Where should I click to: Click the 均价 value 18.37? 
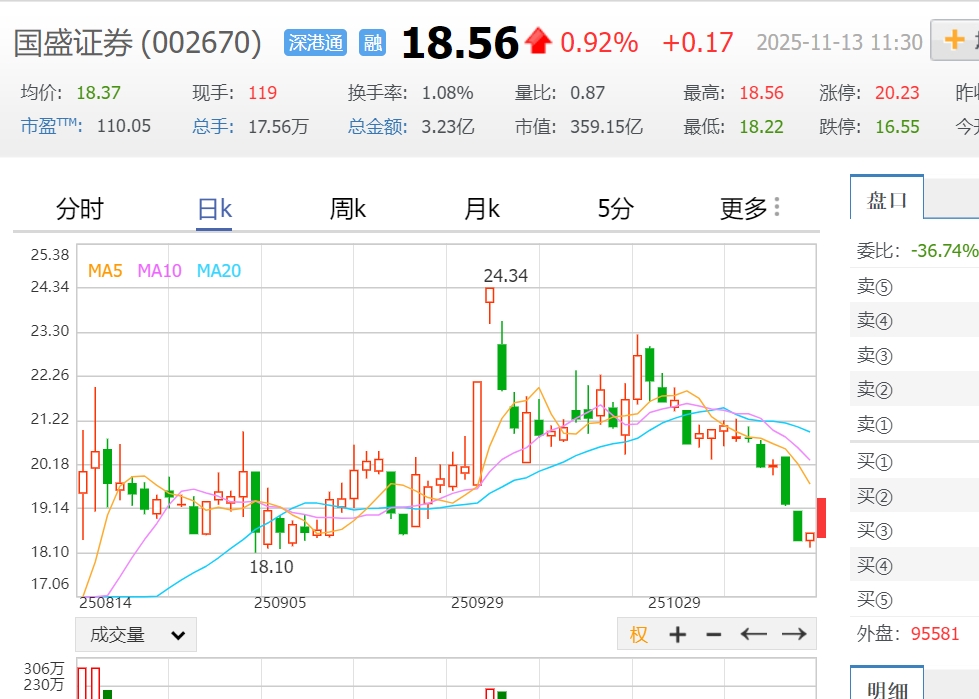point(98,93)
